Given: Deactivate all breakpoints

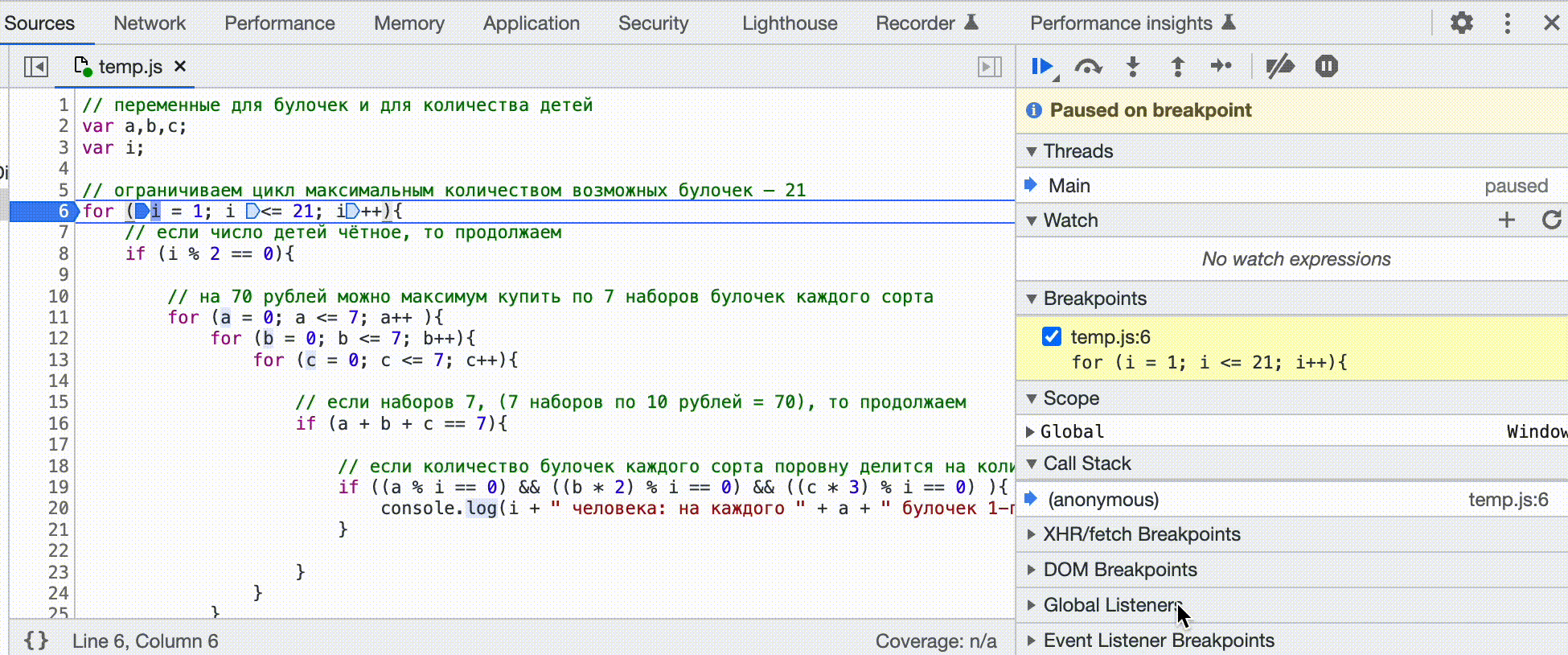Looking at the screenshot, I should click(x=1279, y=67).
